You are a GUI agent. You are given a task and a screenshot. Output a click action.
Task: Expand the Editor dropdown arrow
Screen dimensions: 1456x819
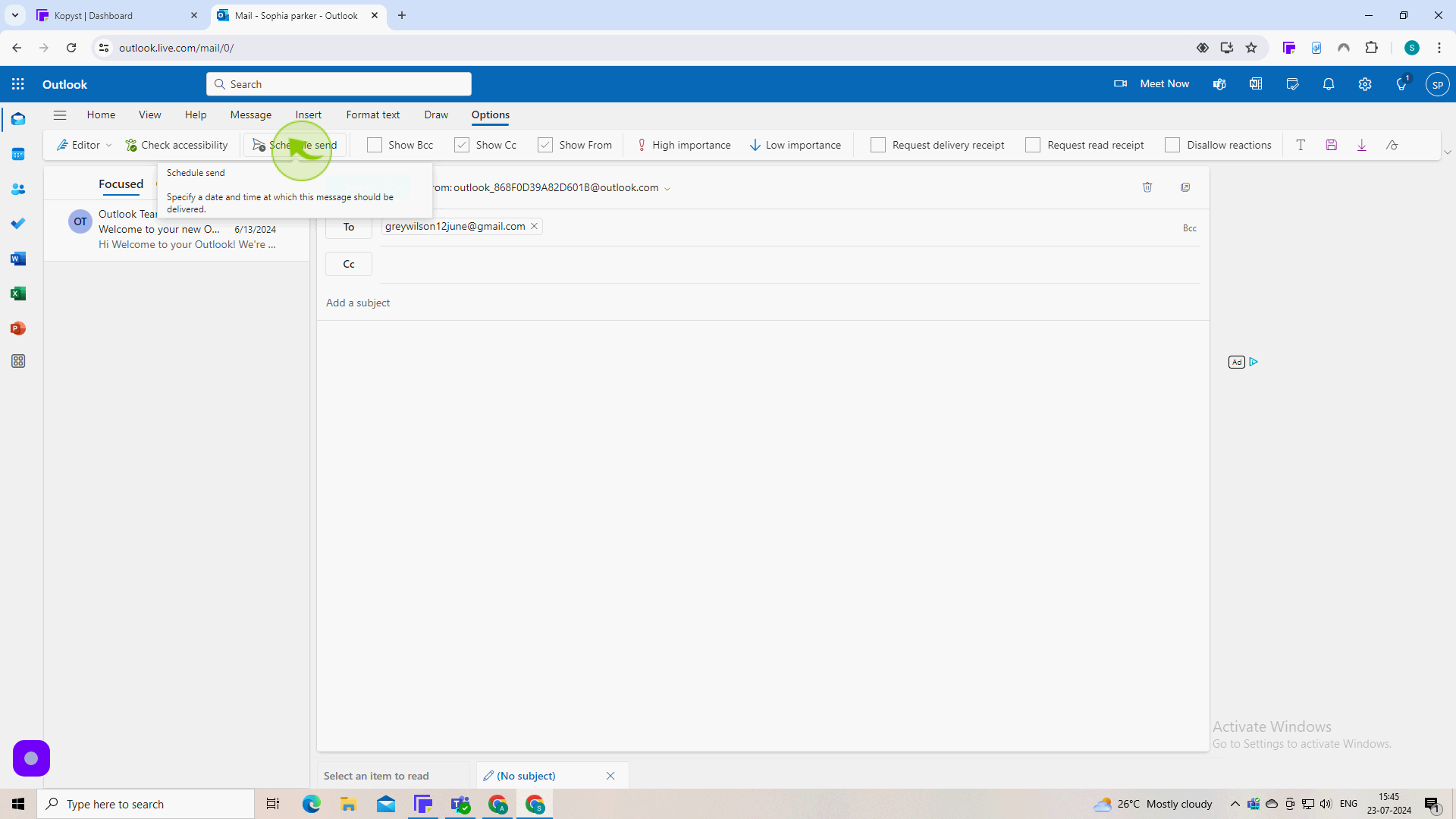(x=109, y=146)
